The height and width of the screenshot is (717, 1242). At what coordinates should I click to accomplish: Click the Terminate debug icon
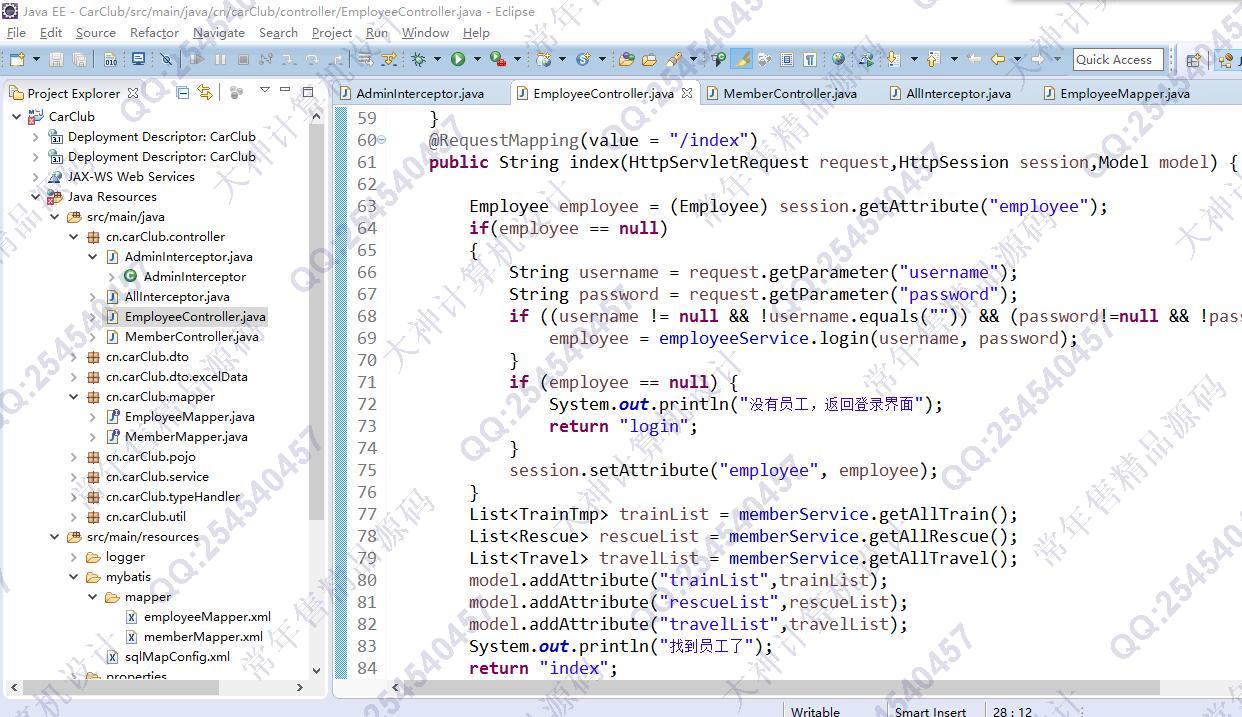point(243,59)
